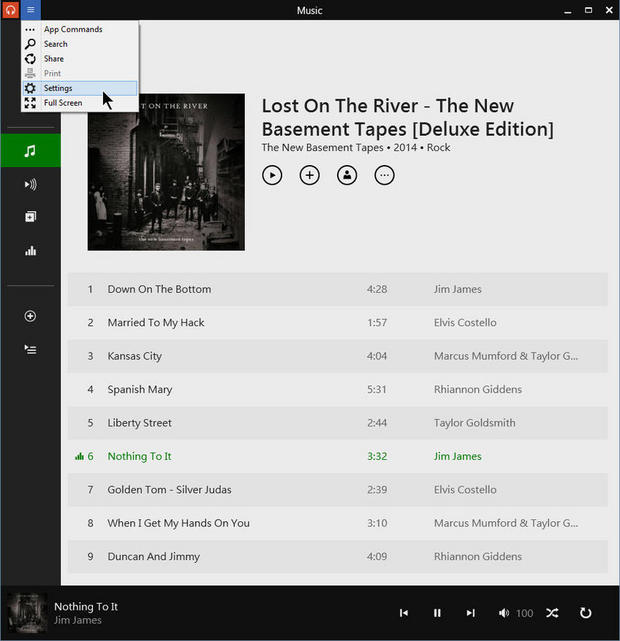Viewport: 620px width, 641px height.
Task: Expand App Commands in the menu
Action: (x=72, y=29)
